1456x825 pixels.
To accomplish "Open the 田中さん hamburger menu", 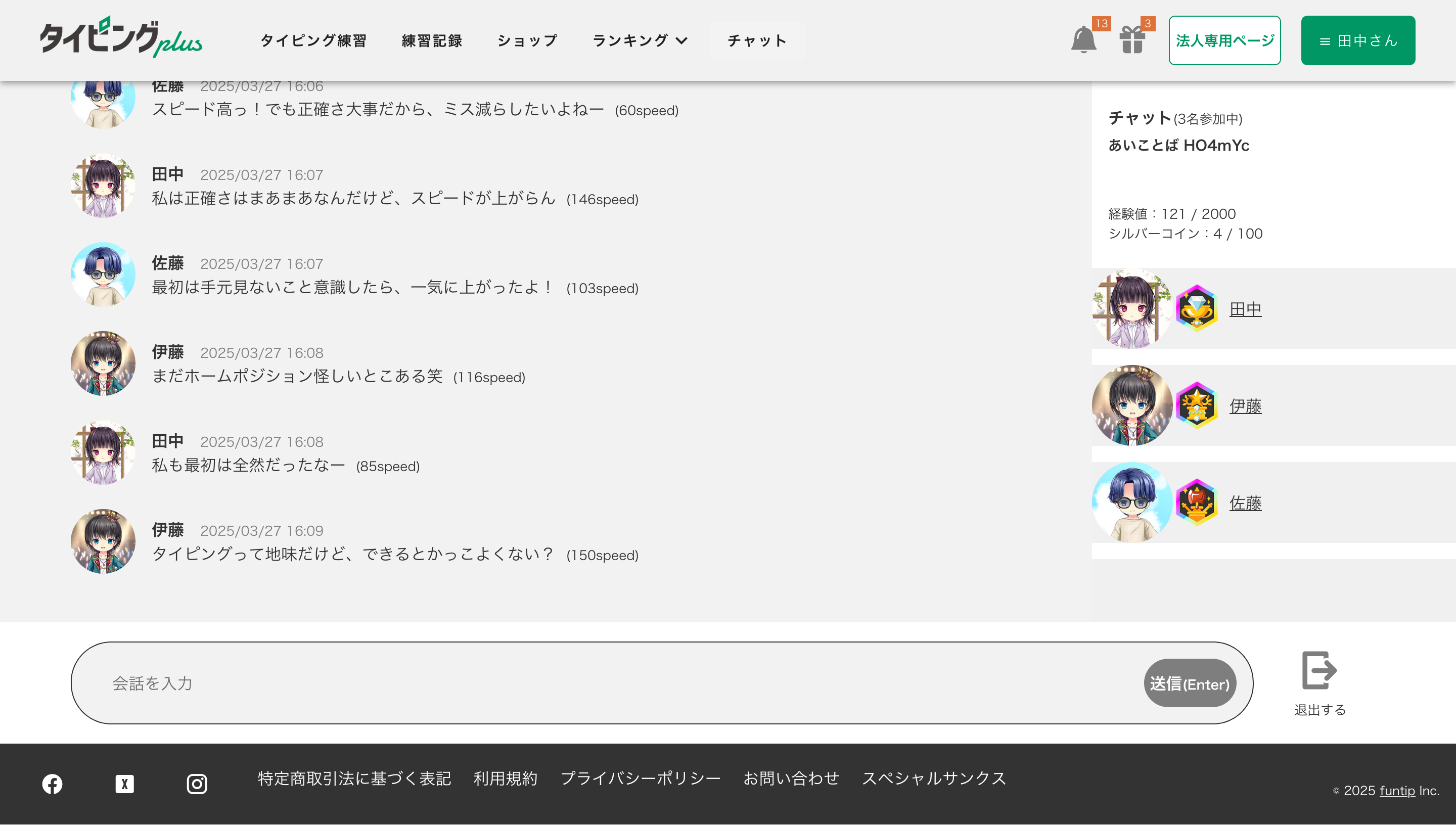I will click(1358, 41).
